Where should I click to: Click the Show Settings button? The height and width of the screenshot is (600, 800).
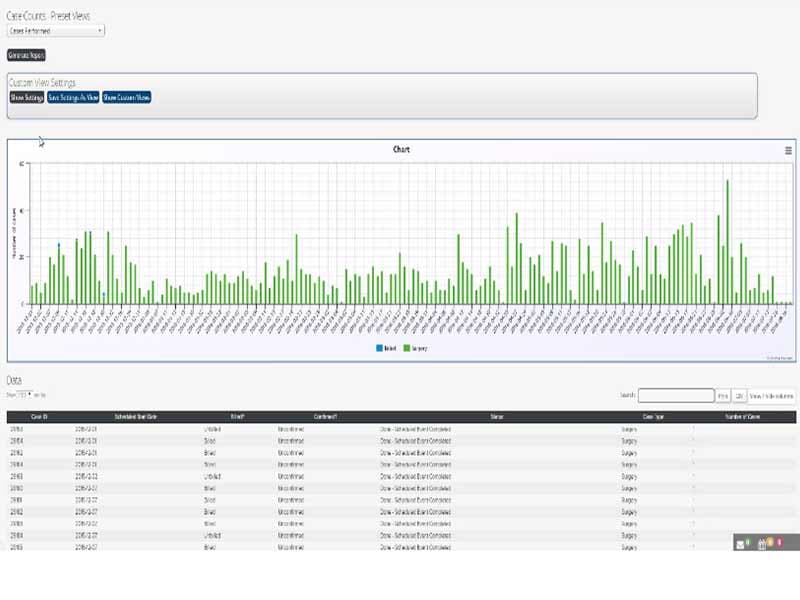(27, 97)
